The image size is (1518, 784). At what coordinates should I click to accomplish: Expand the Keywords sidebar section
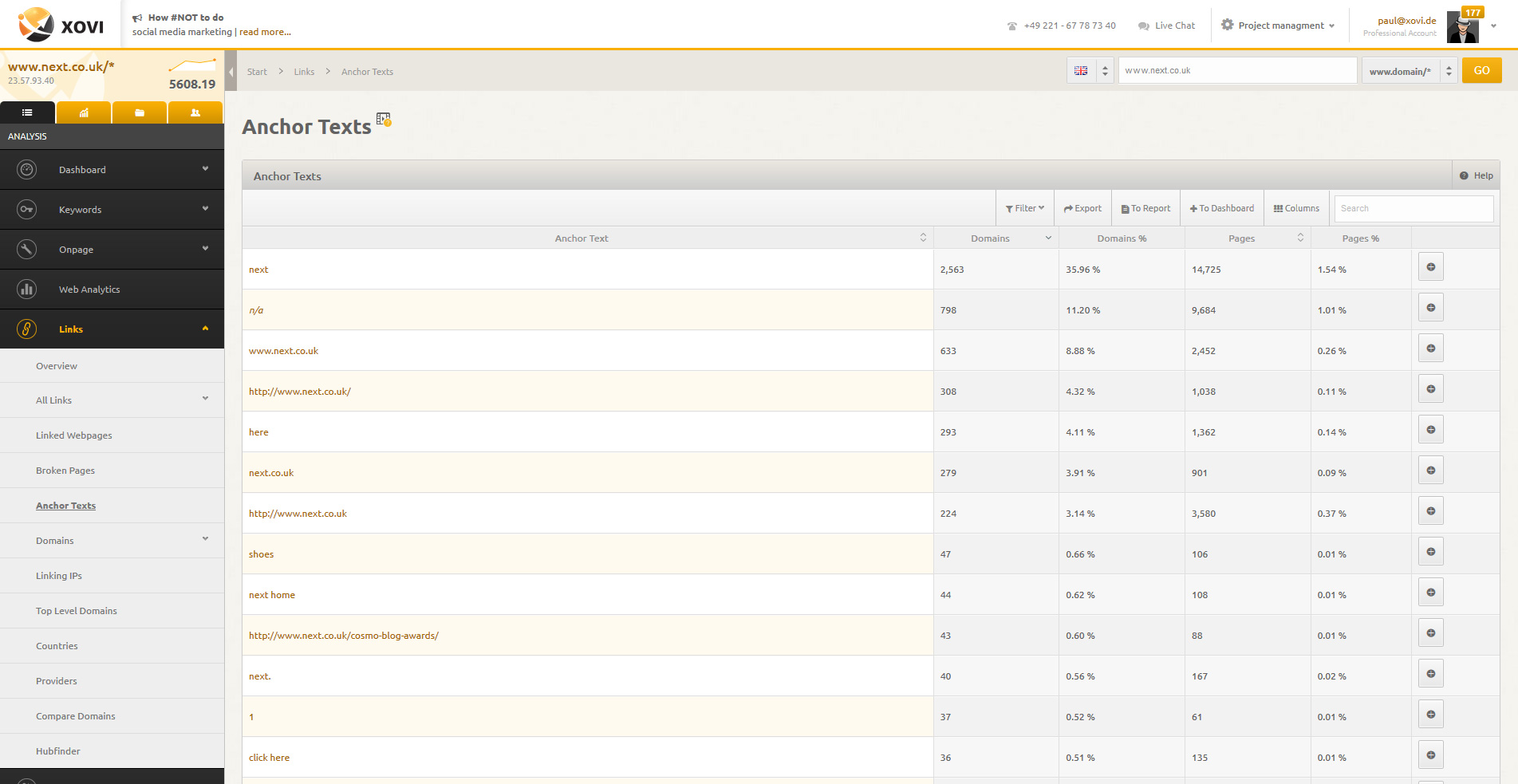pos(112,210)
